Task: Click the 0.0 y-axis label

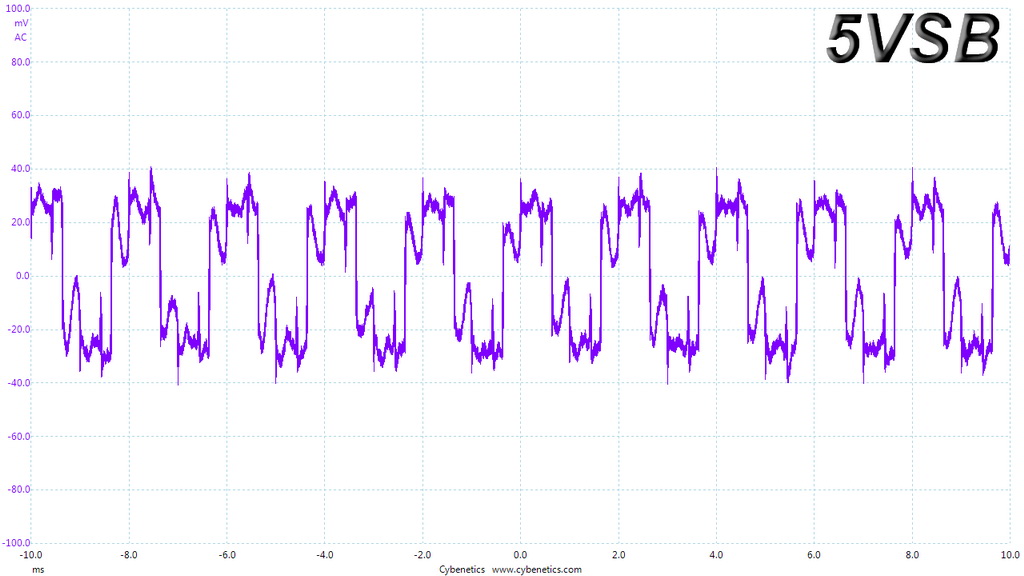Action: click(23, 276)
